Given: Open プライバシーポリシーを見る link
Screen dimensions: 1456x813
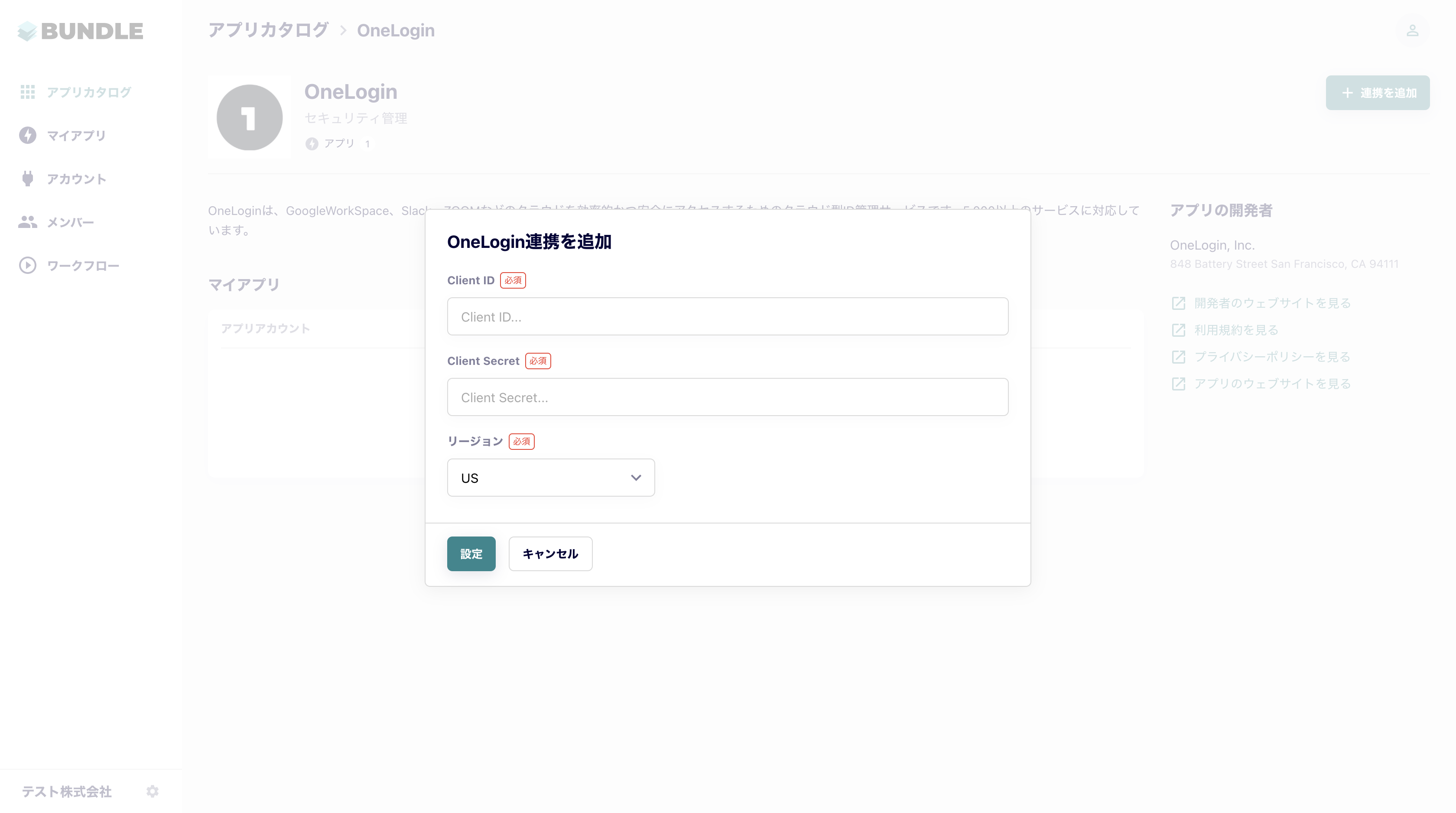Looking at the screenshot, I should [x=1272, y=357].
